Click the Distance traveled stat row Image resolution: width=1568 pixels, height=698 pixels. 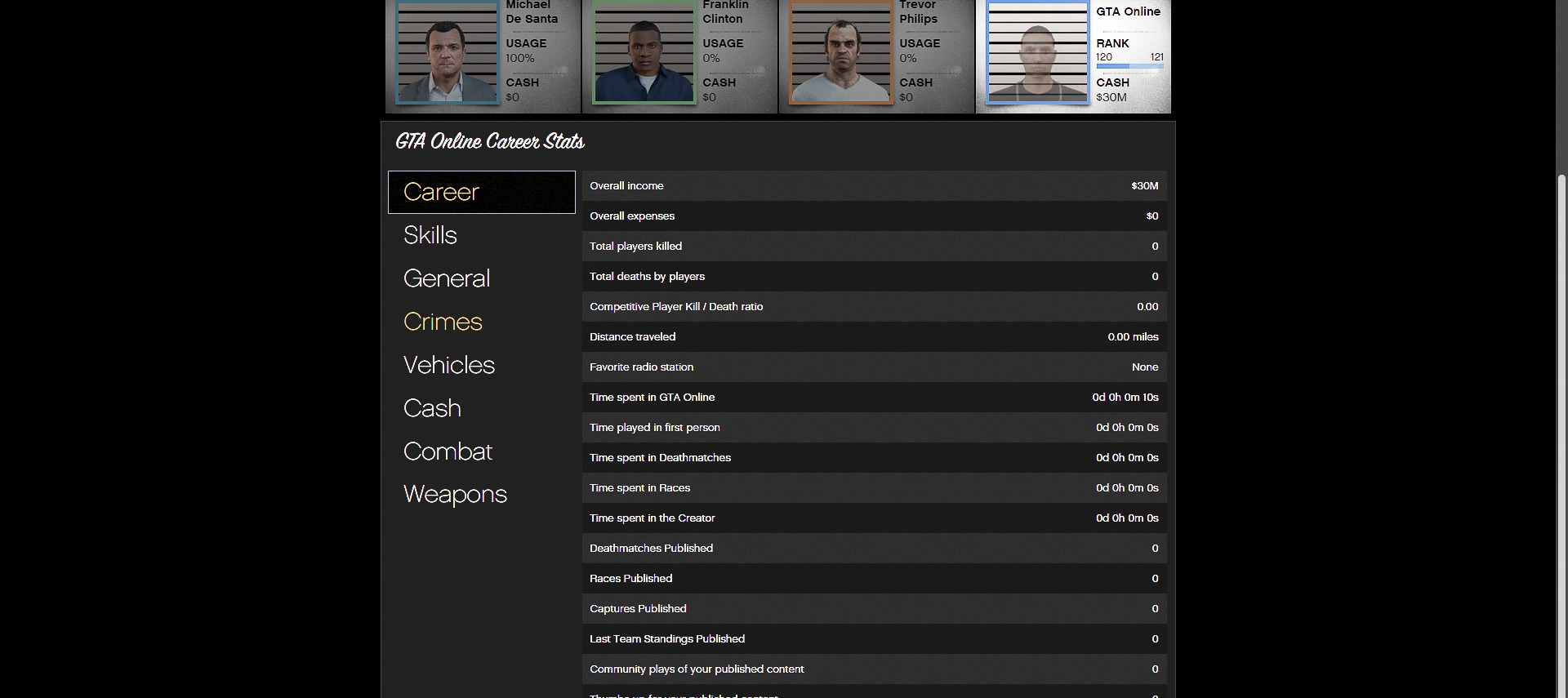point(874,337)
